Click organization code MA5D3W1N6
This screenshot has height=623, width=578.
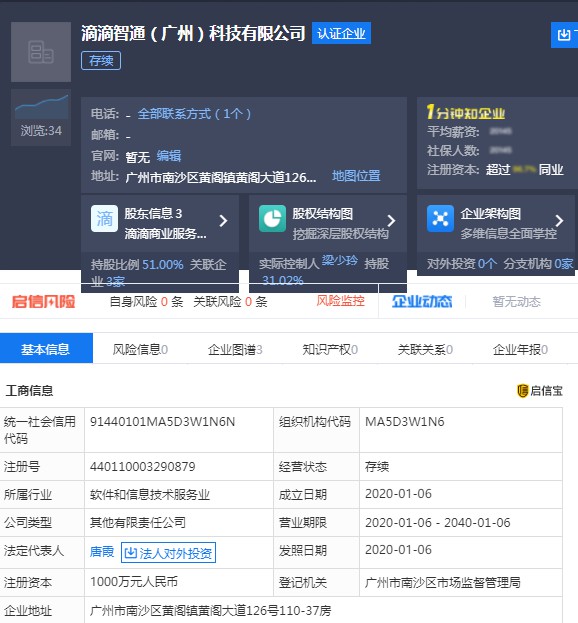pyautogui.click(x=405, y=422)
